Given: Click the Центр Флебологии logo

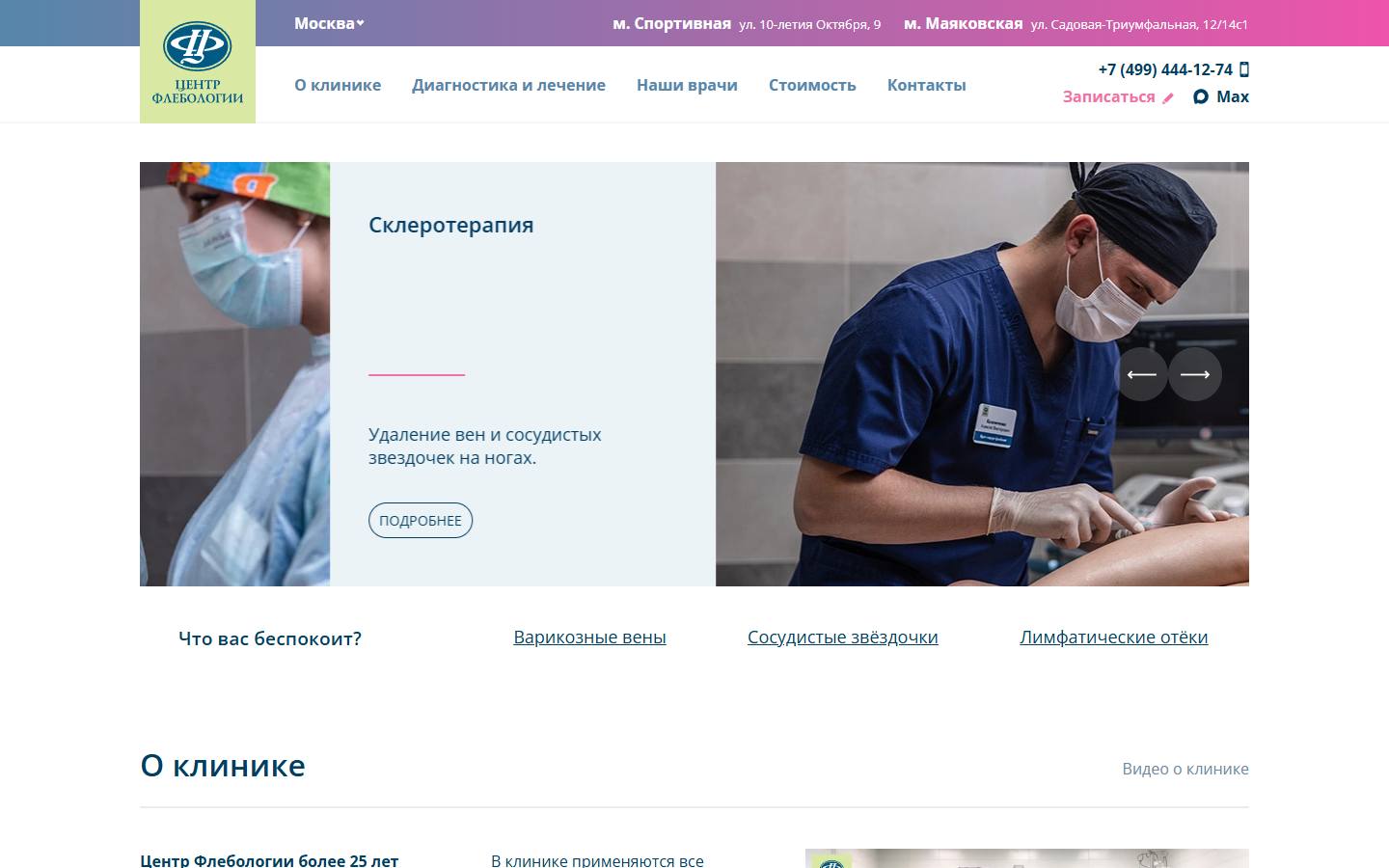Looking at the screenshot, I should click(198, 62).
